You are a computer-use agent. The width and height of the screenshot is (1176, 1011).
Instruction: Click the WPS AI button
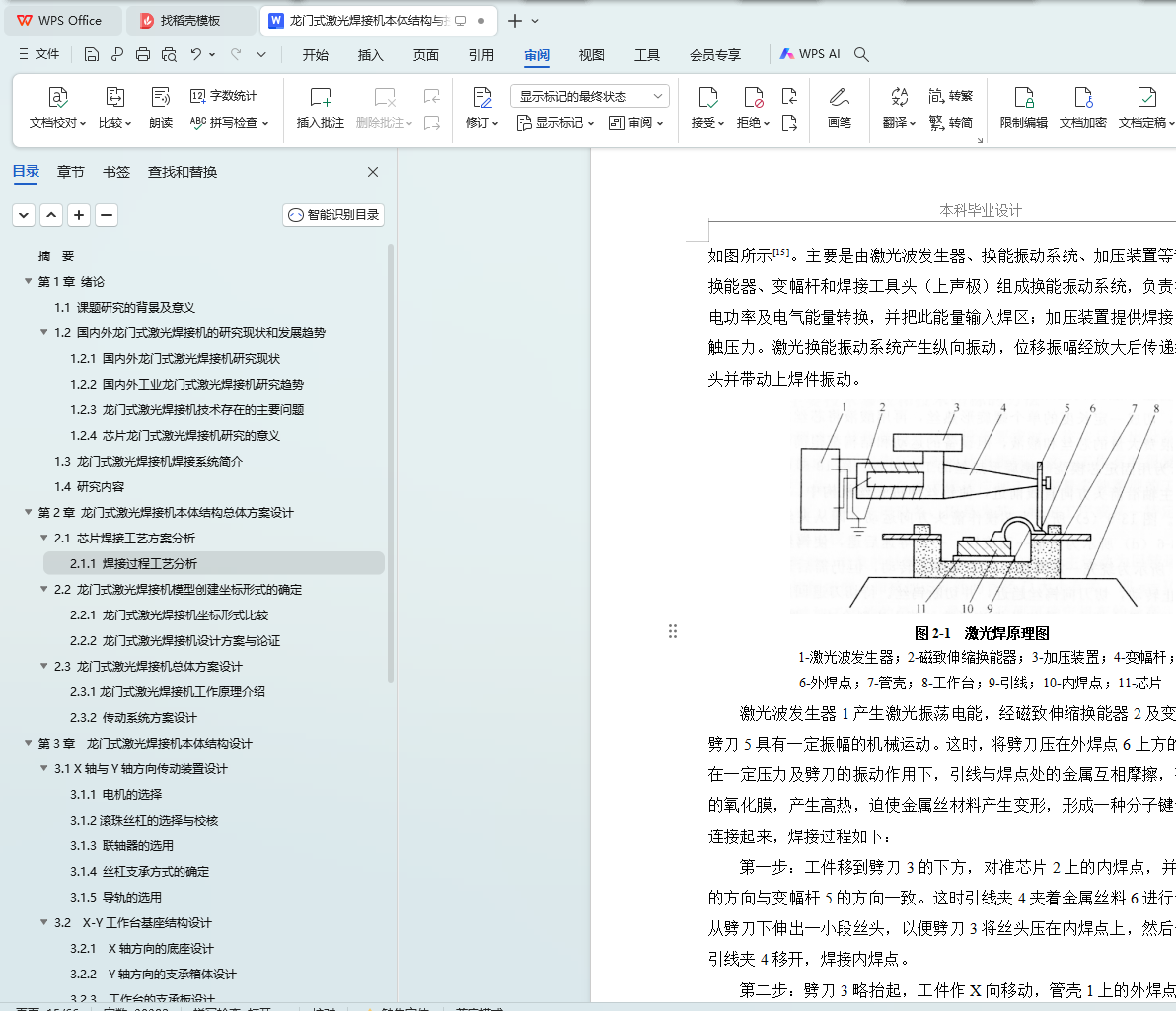[810, 54]
